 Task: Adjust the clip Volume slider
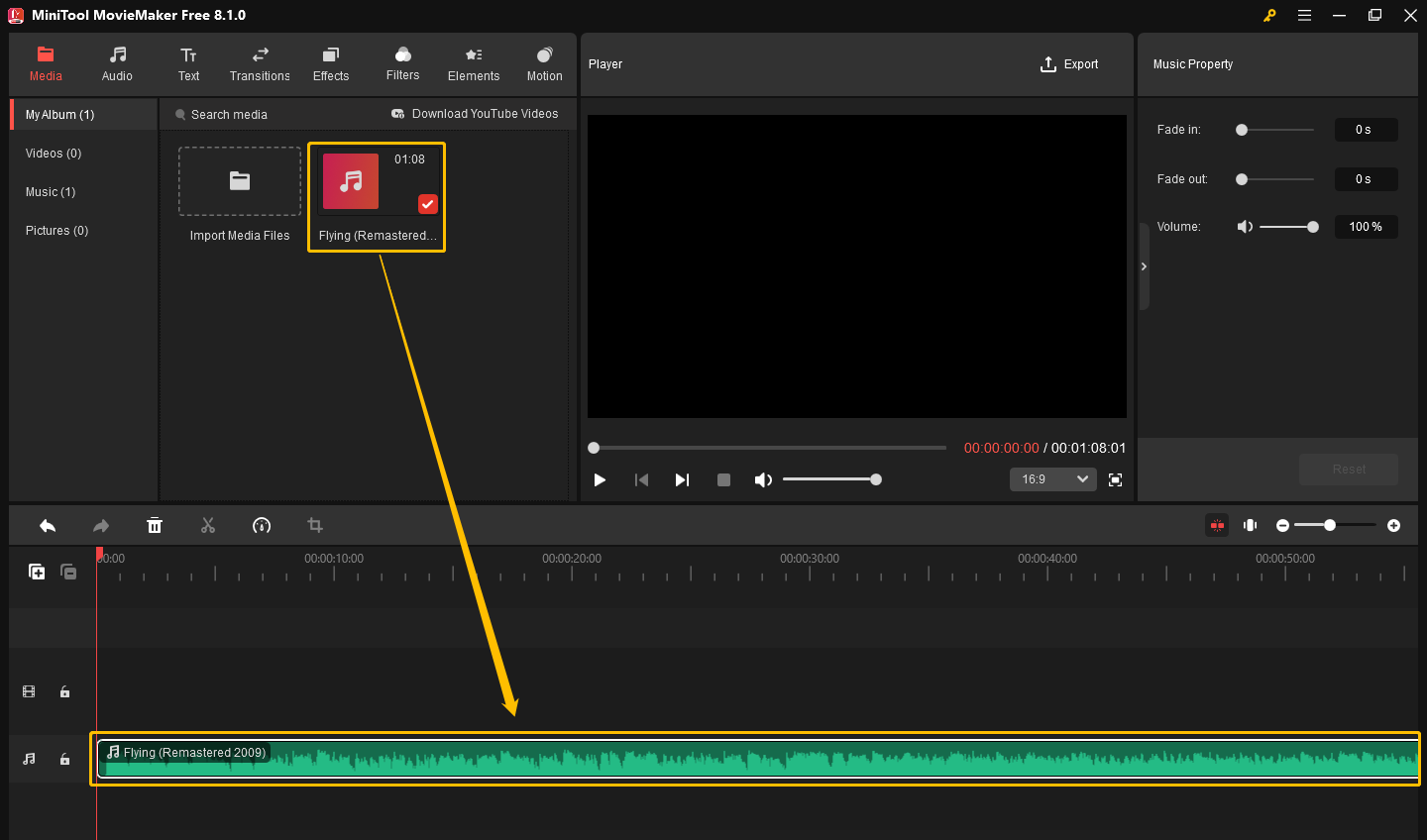1289,227
